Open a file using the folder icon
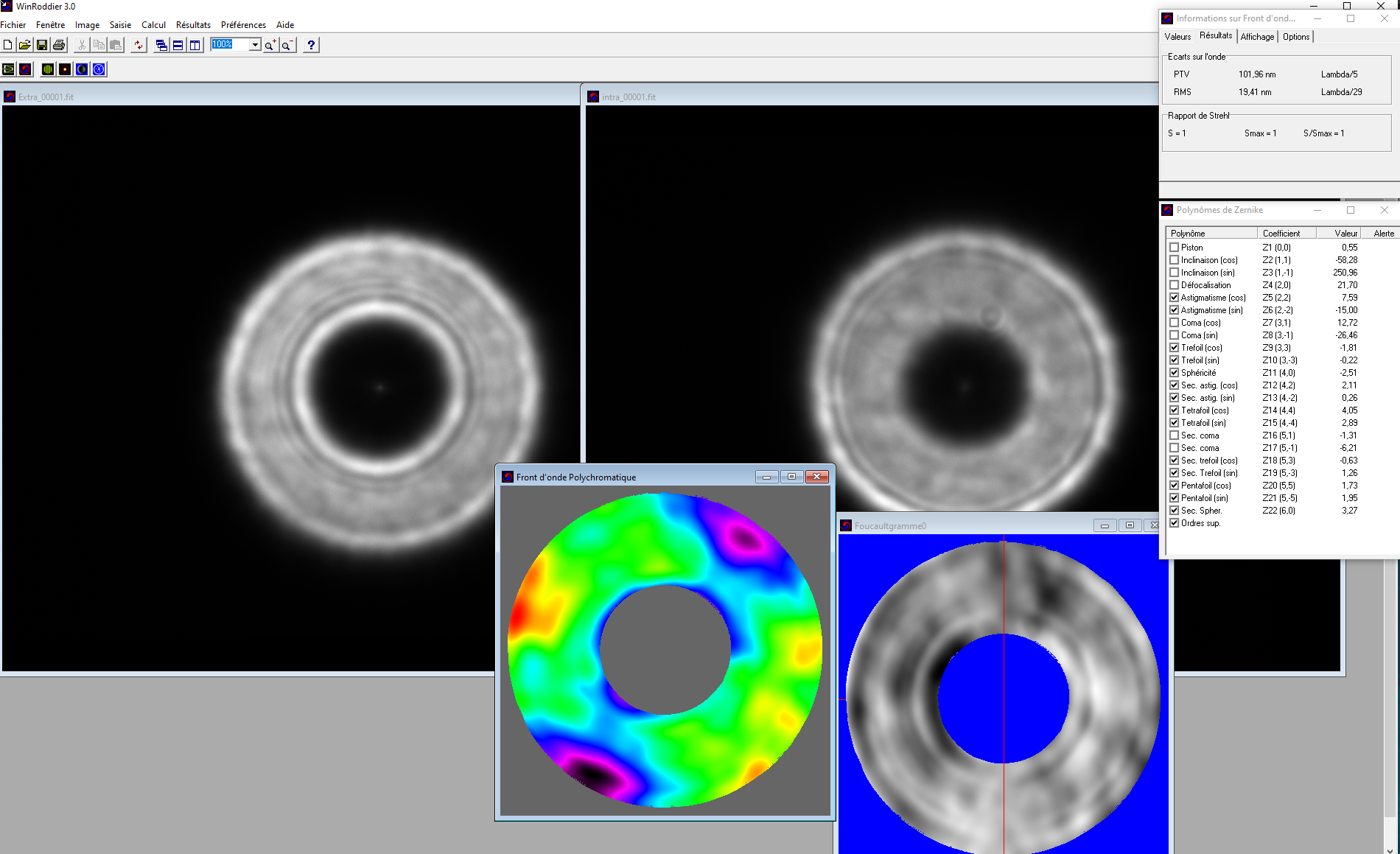The image size is (1400, 854). (x=25, y=45)
